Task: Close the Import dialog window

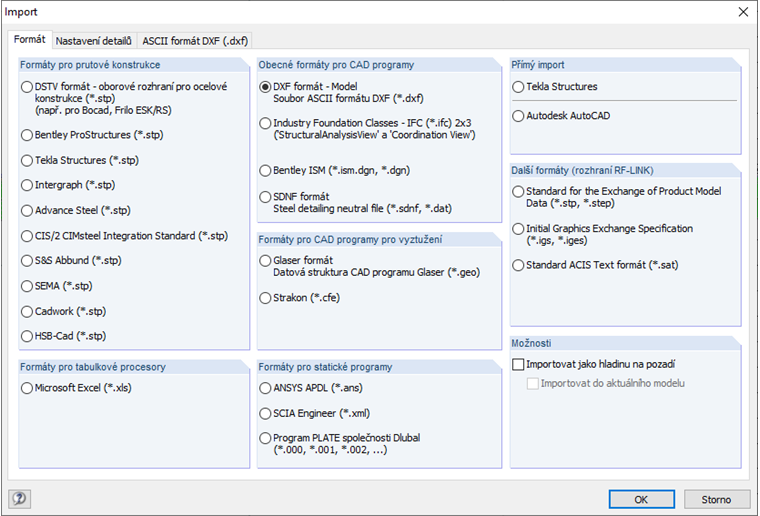Action: tap(742, 12)
